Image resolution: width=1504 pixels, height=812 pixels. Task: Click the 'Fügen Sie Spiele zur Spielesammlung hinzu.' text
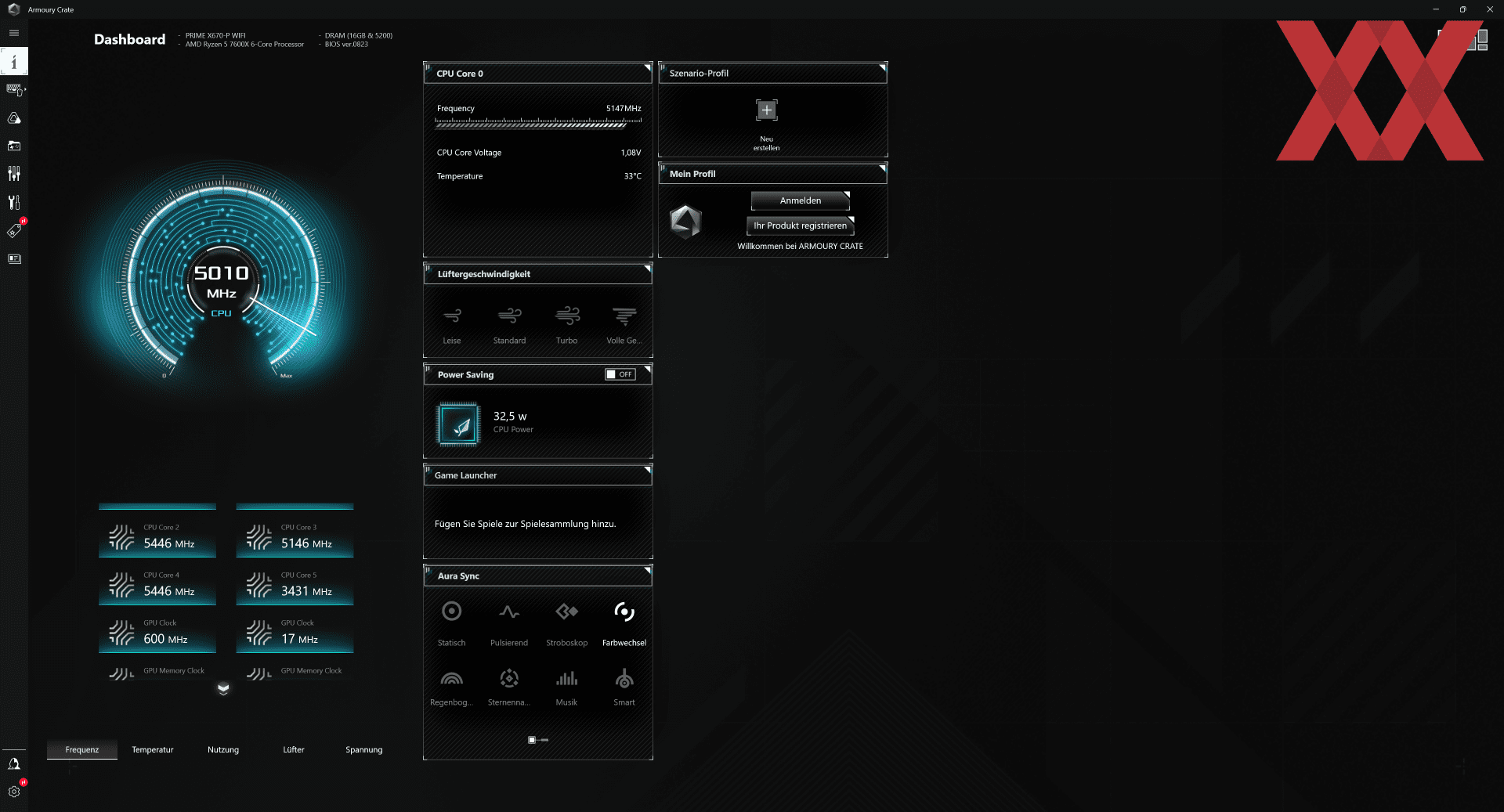pyautogui.click(x=525, y=524)
